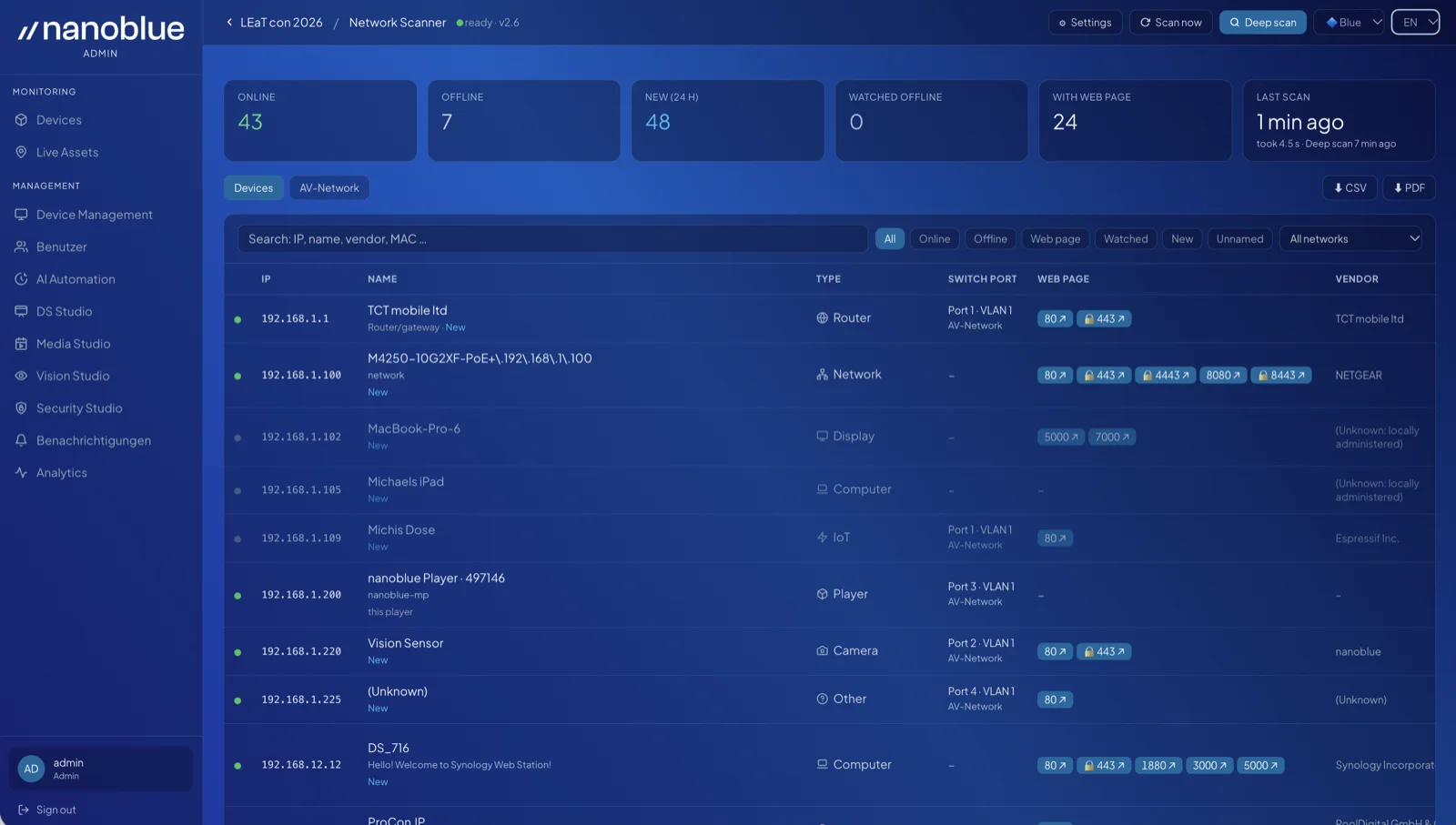Filter device list to Online
Image resolution: width=1456 pixels, height=825 pixels.
point(934,239)
